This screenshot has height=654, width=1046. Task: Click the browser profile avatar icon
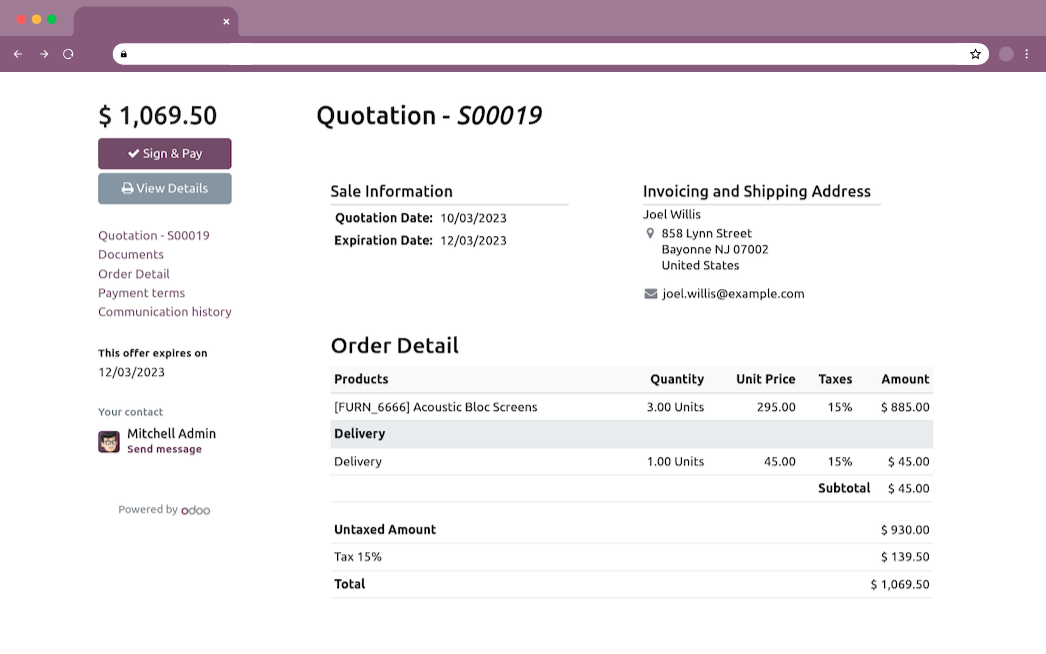tap(1006, 54)
